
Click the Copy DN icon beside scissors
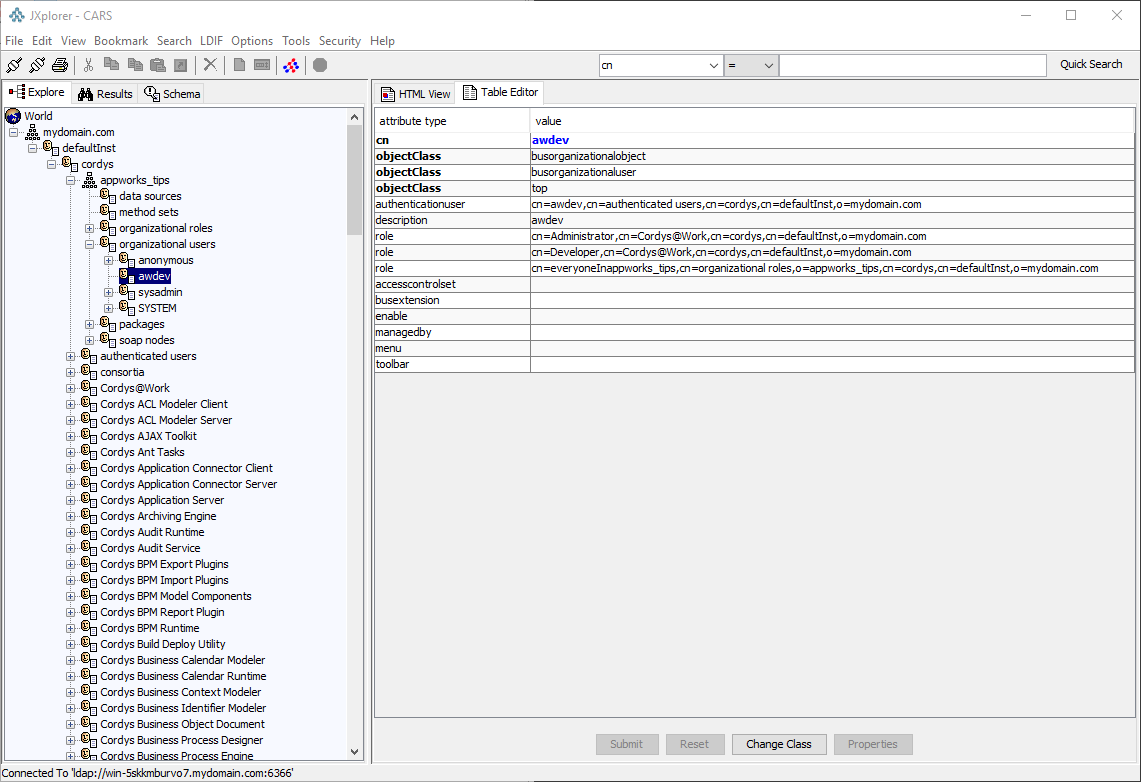(111, 65)
